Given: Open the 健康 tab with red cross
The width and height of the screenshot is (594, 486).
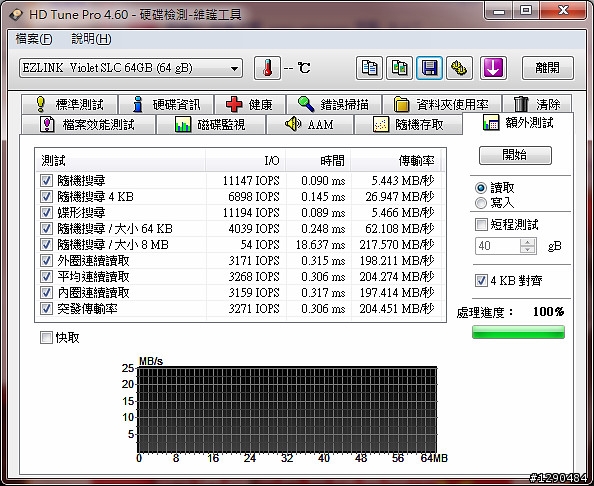Looking at the screenshot, I should pyautogui.click(x=250, y=104).
